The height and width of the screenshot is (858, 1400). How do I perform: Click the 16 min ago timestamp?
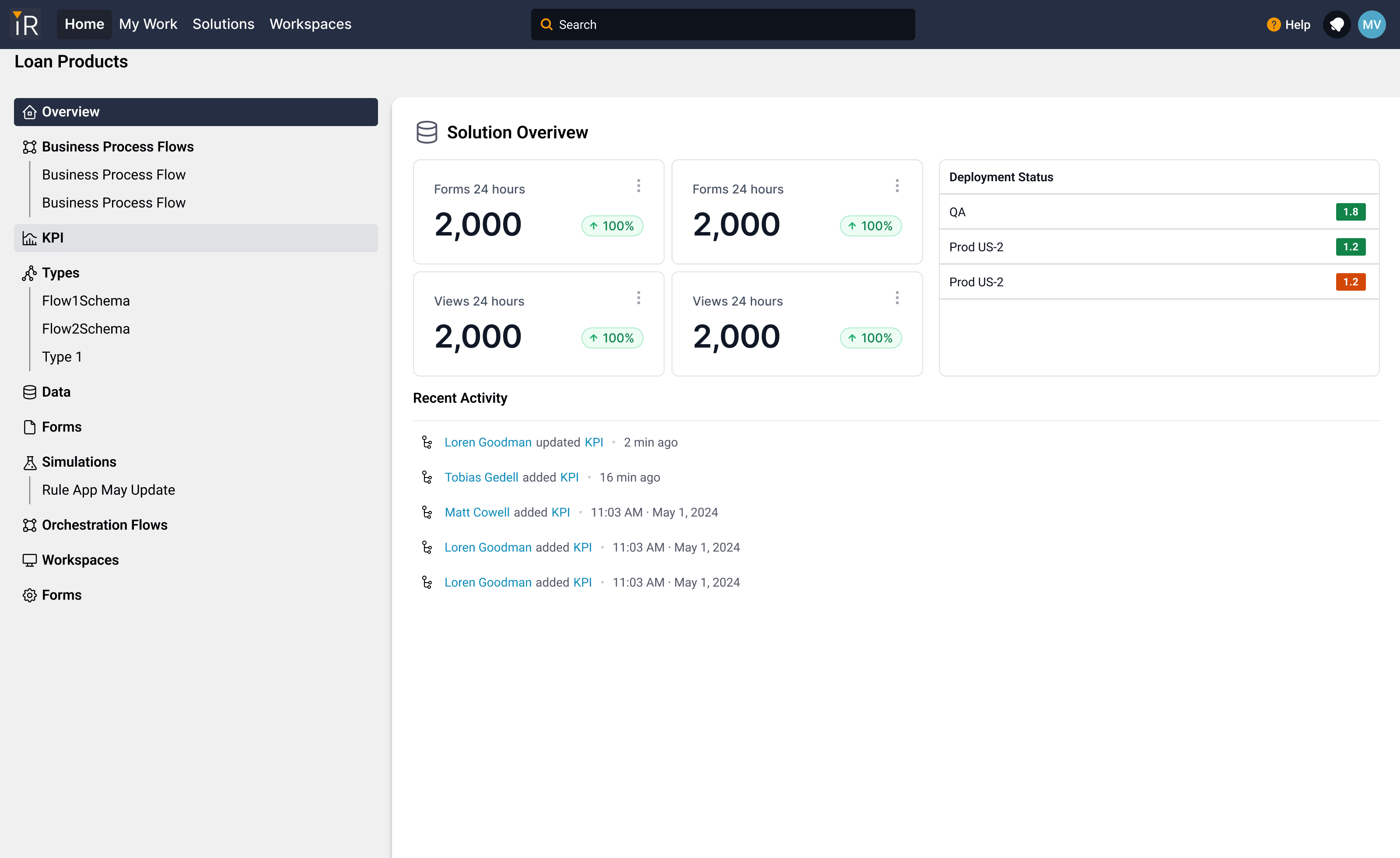point(630,477)
